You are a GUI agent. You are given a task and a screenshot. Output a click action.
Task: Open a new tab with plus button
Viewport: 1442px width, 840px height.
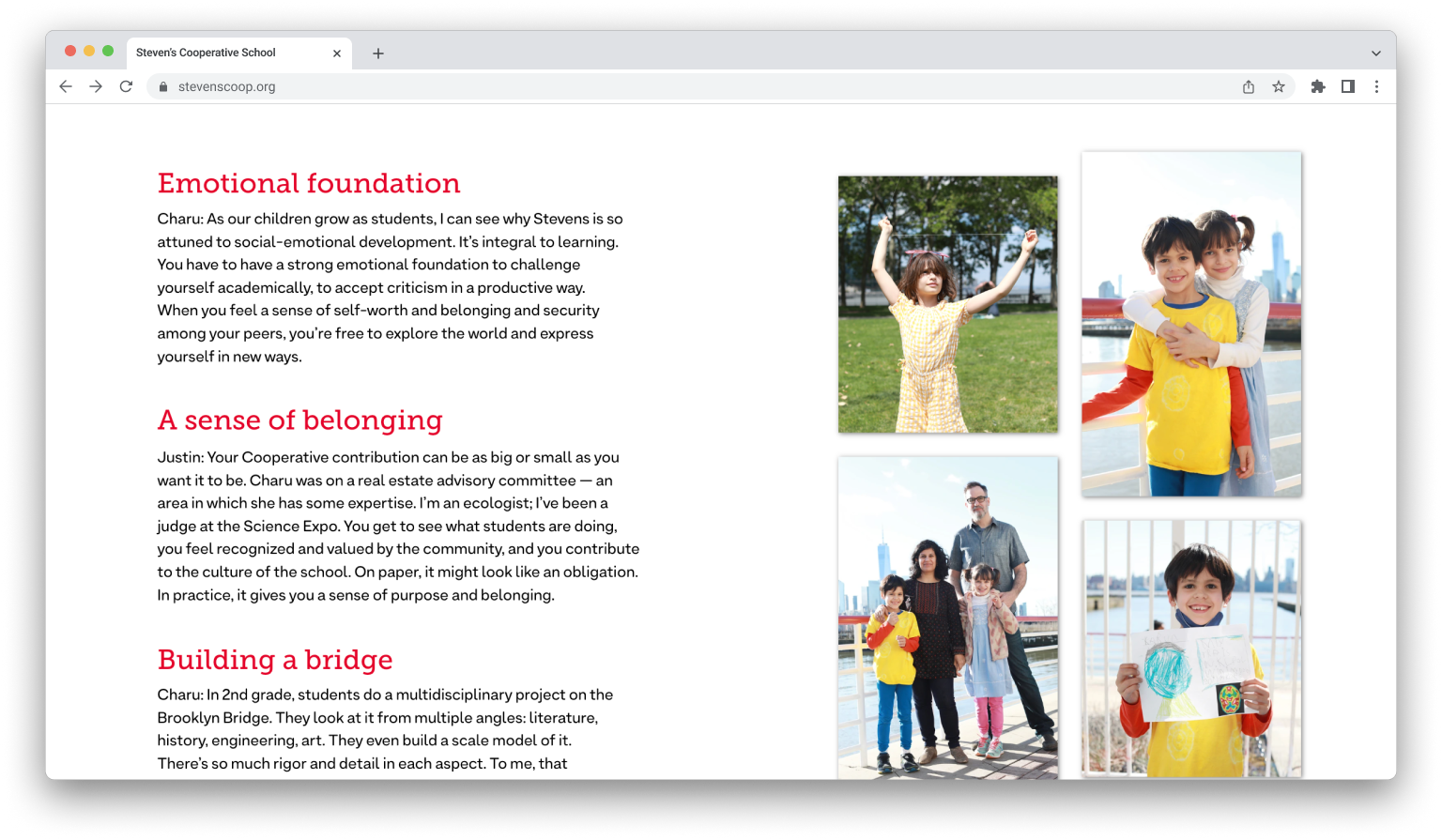378,53
